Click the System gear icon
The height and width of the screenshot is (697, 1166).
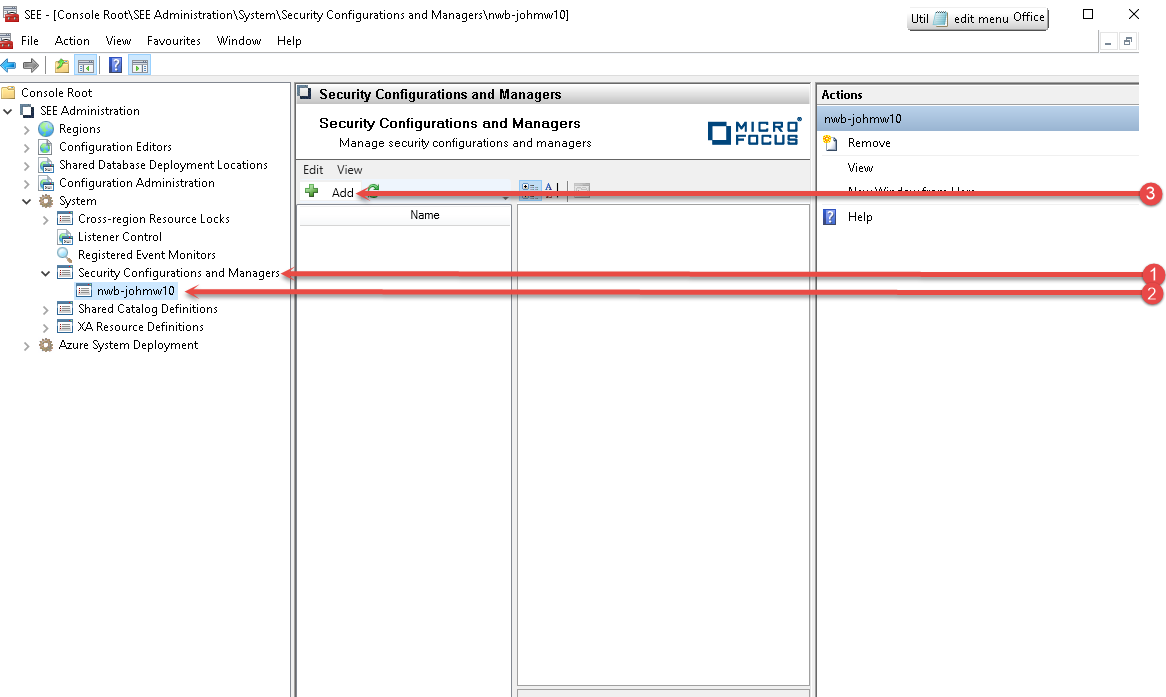[46, 201]
